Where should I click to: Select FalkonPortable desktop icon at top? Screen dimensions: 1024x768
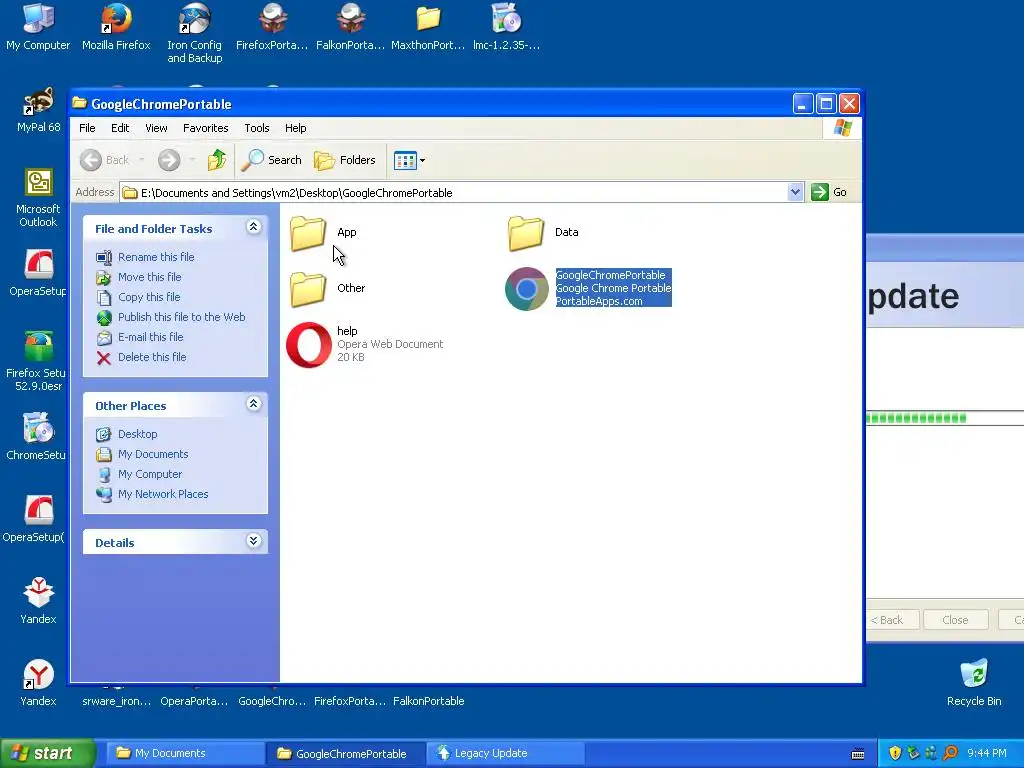351,27
